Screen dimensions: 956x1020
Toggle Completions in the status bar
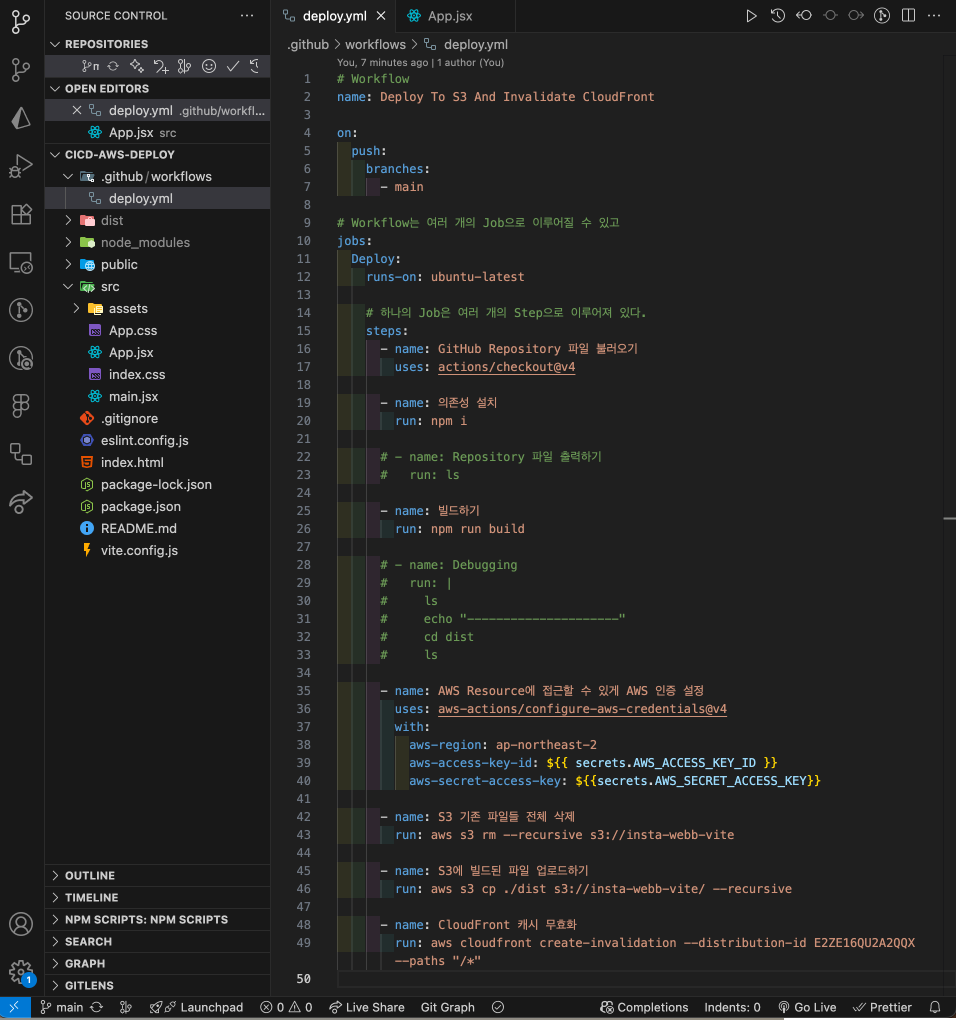click(644, 1007)
